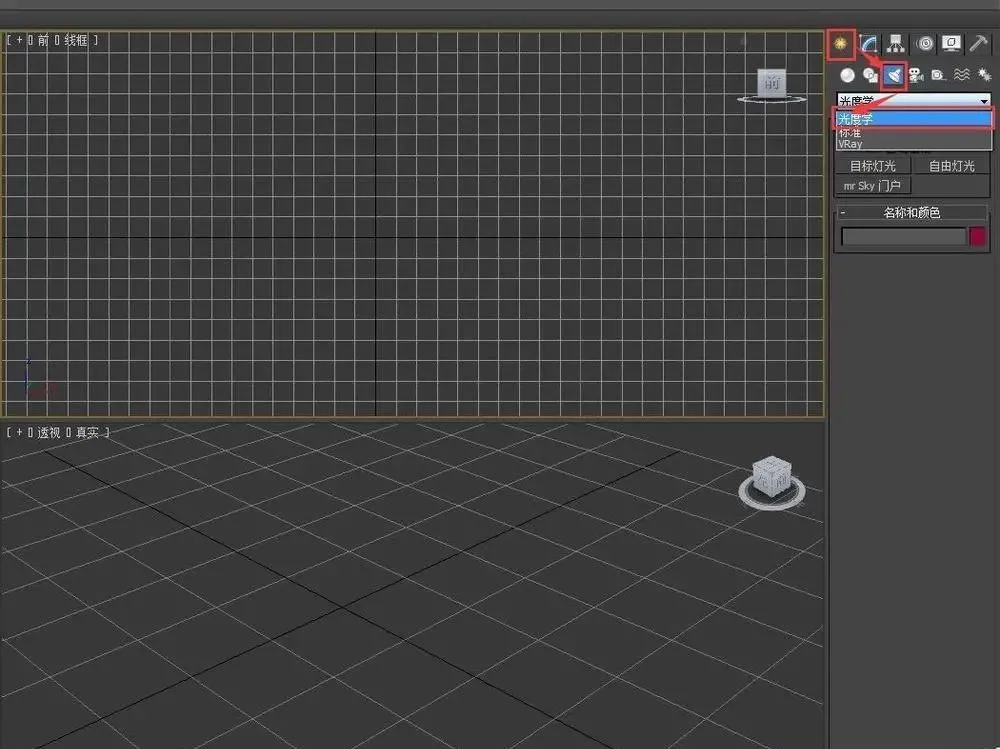Screen dimensions: 1000x749
Task: Click the object name input field
Action: point(904,237)
